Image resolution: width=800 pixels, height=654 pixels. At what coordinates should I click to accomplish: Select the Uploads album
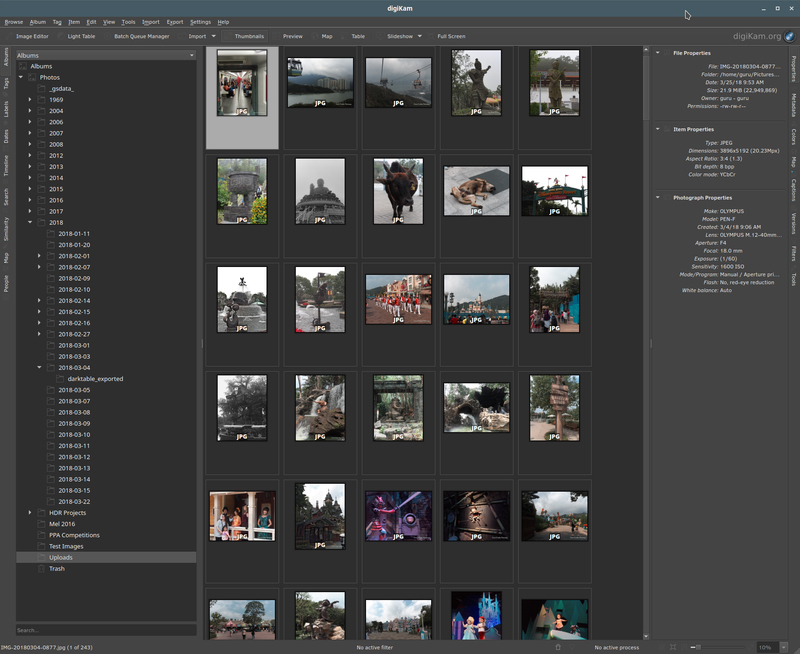(x=106, y=557)
